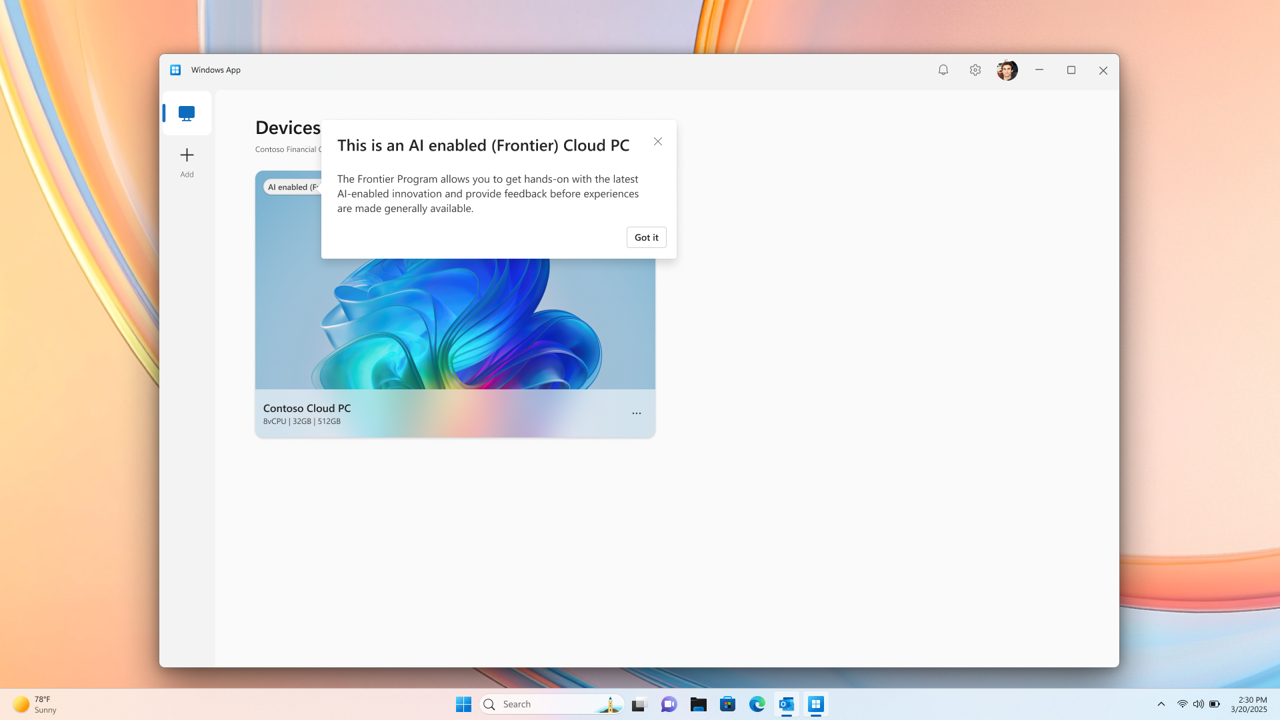Click the Windows App title bar icon
The width and height of the screenshot is (1280, 720).
176,70
